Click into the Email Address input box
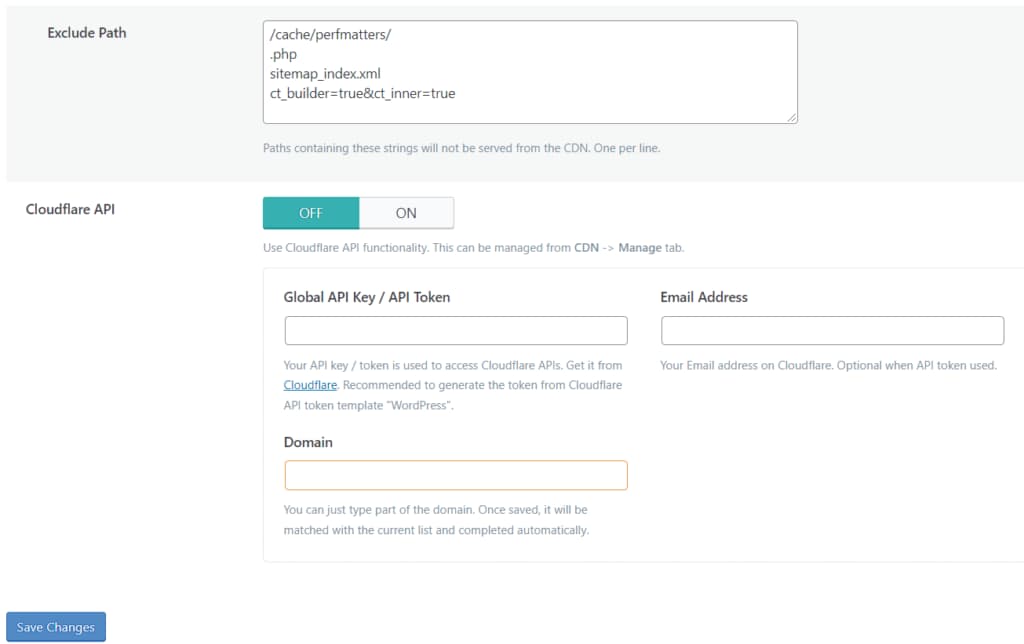Image resolution: width=1024 pixels, height=644 pixels. (832, 330)
